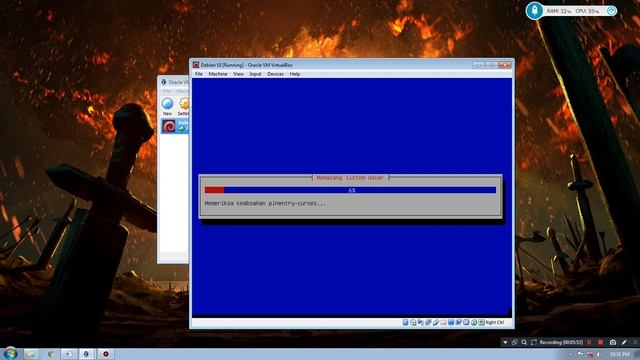This screenshot has height=360, width=640.
Task: Show hidden system tray icons
Action: tap(571, 354)
